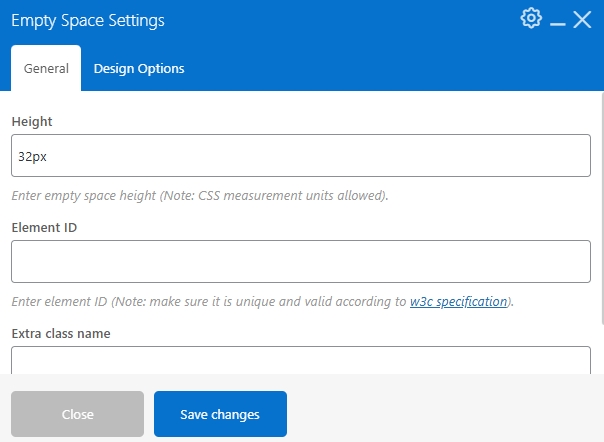This screenshot has height=442, width=604.
Task: Close the panel with the X icon
Action: click(582, 20)
